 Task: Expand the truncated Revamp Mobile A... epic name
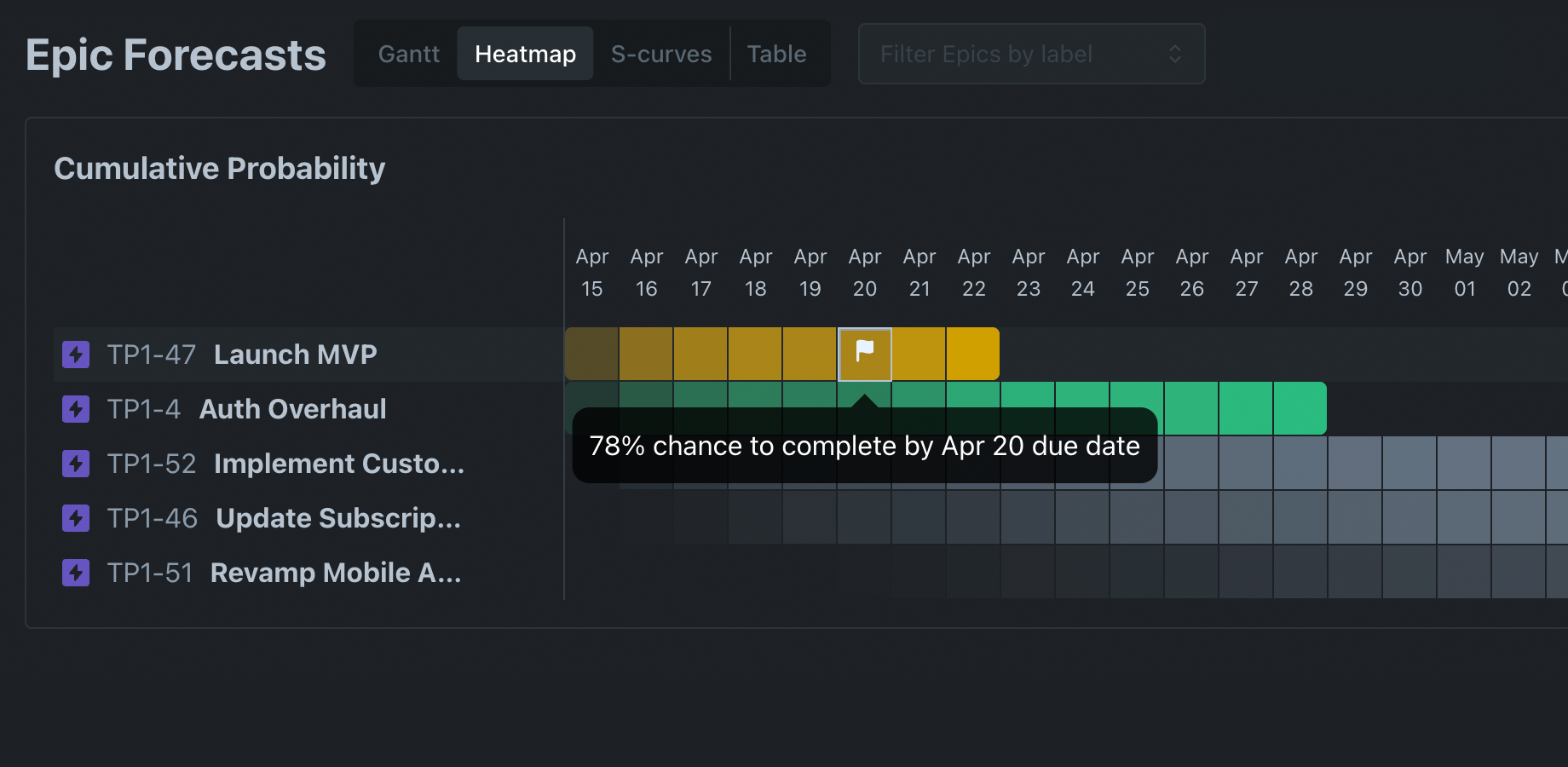335,572
